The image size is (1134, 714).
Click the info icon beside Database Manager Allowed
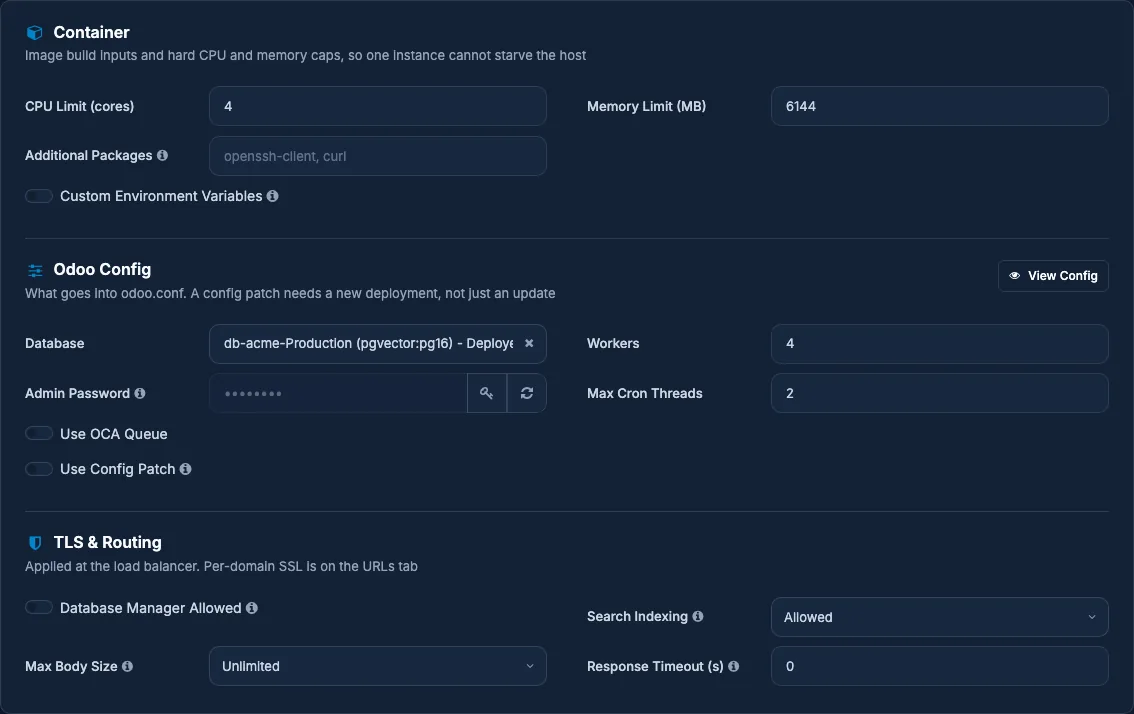[252, 608]
